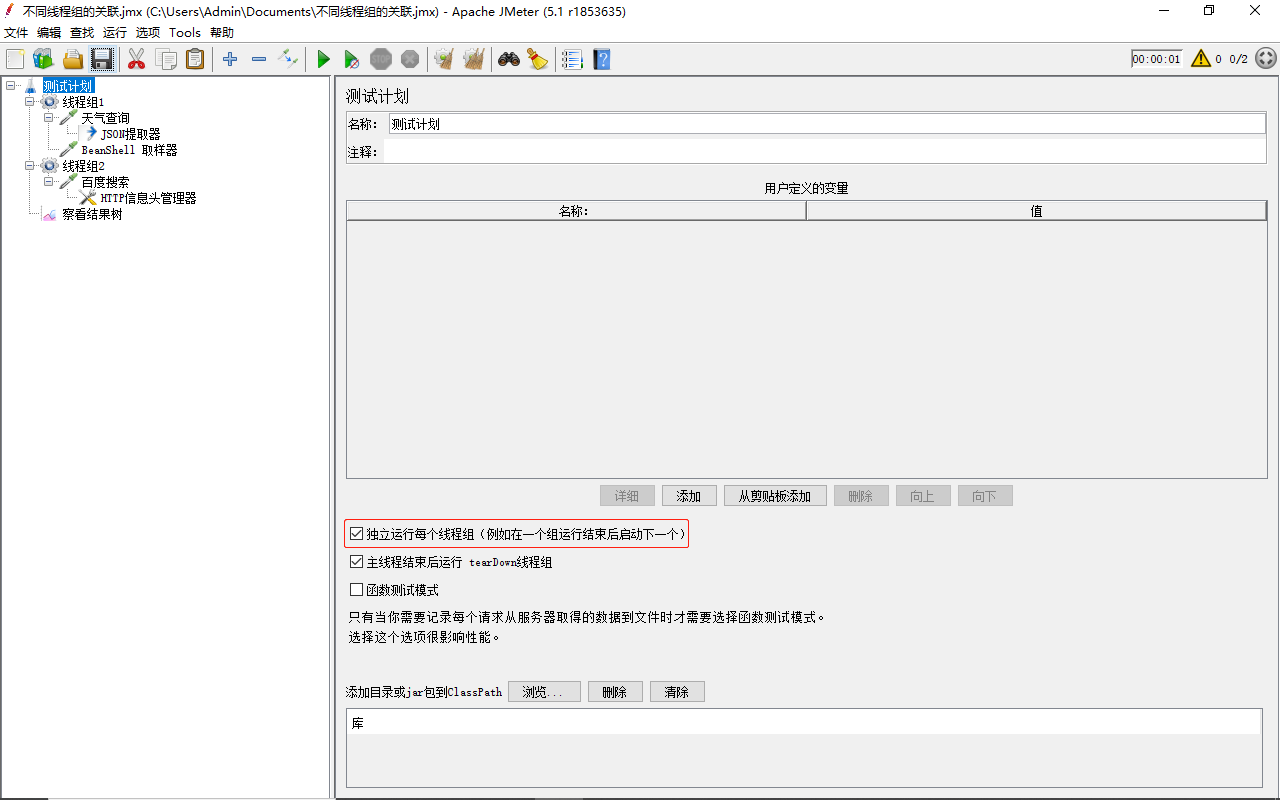
Task: Click the 注释 comment field
Action: point(825,152)
